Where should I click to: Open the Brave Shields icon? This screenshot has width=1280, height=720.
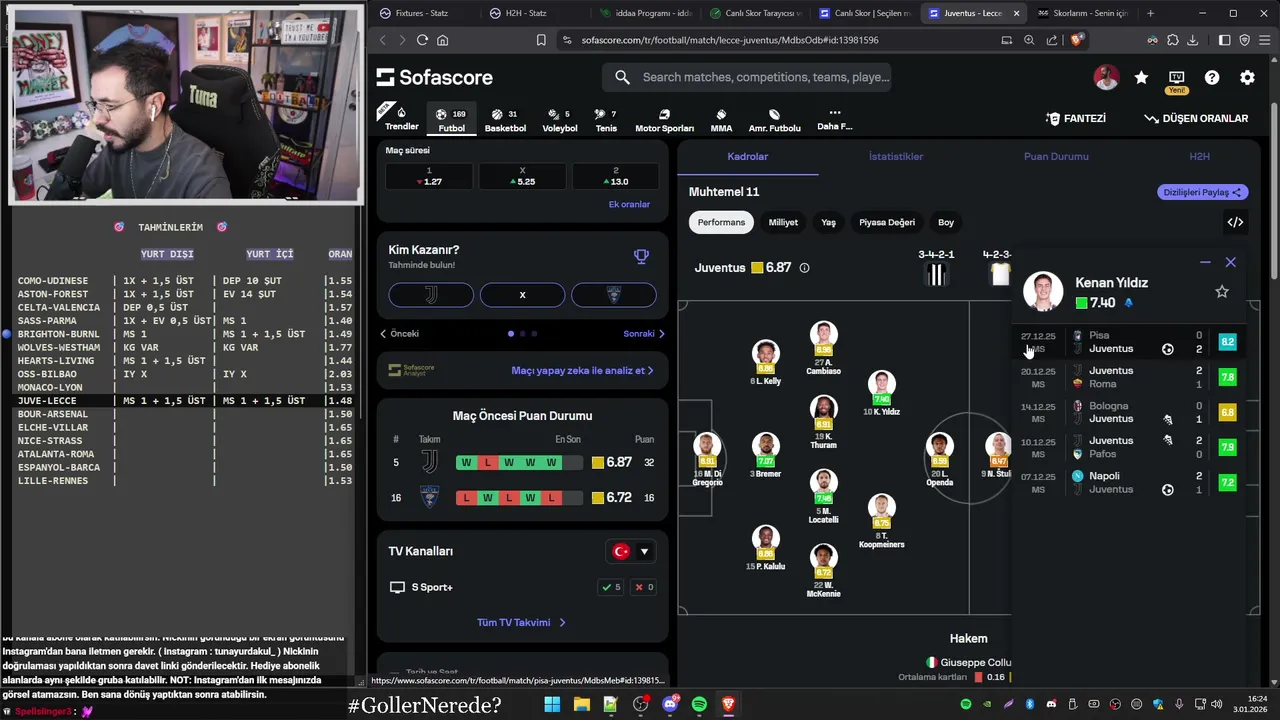pos(1076,40)
